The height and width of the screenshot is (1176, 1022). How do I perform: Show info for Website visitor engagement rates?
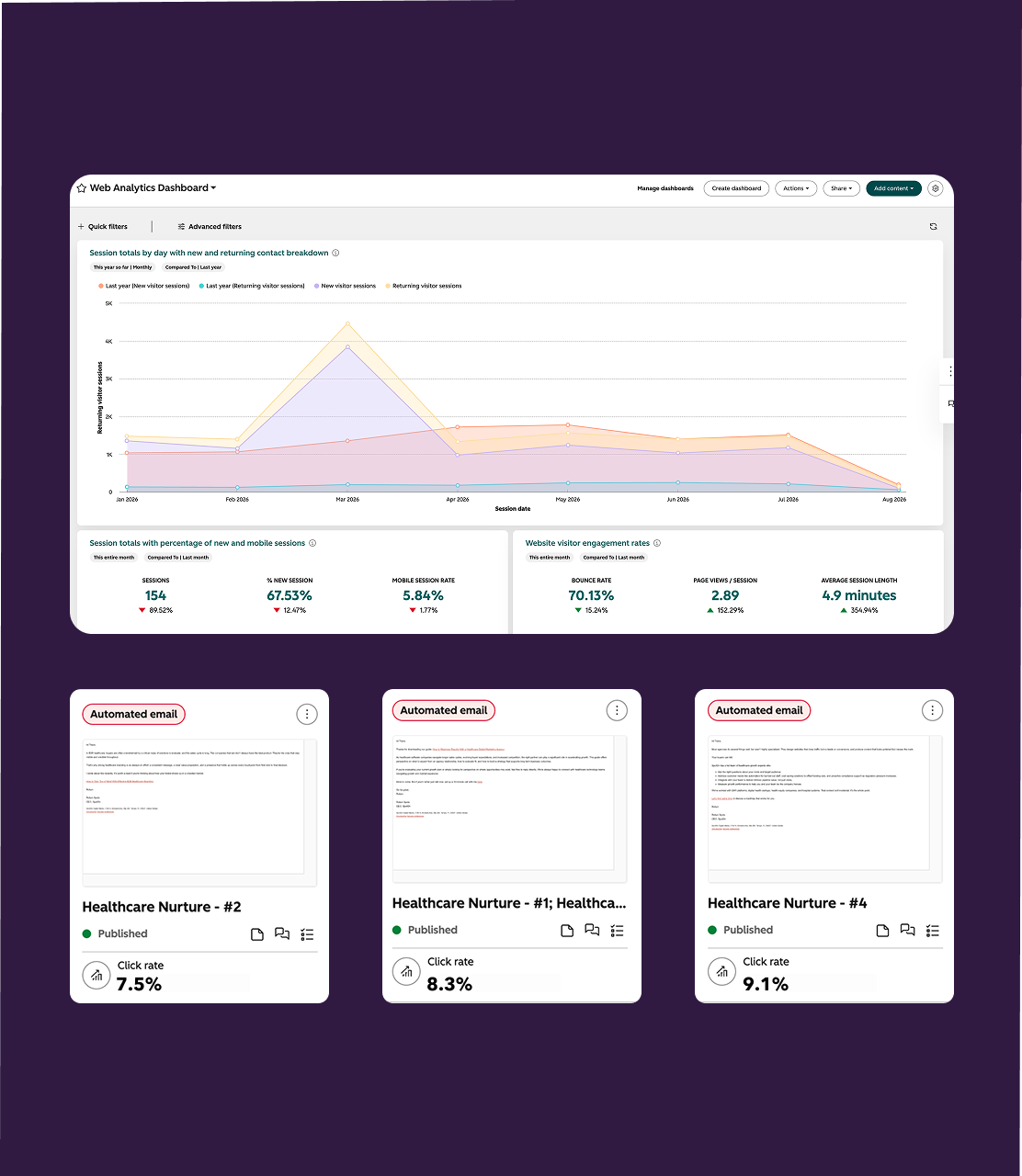[657, 543]
